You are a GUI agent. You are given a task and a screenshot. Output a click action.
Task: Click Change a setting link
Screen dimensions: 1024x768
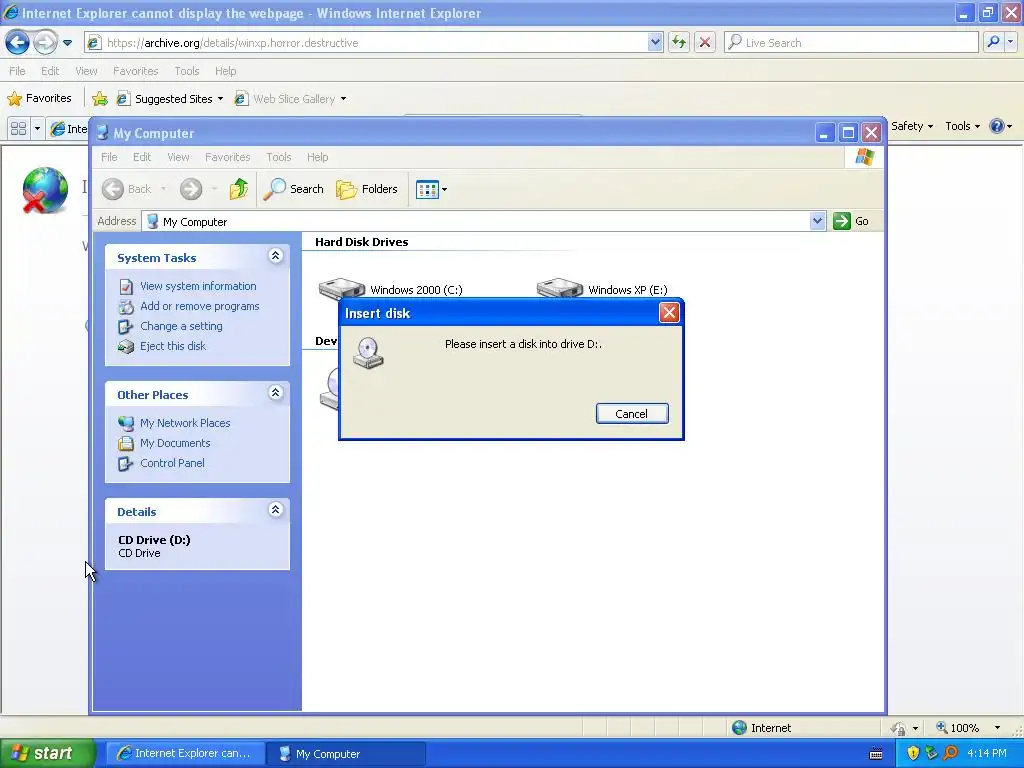(182, 326)
